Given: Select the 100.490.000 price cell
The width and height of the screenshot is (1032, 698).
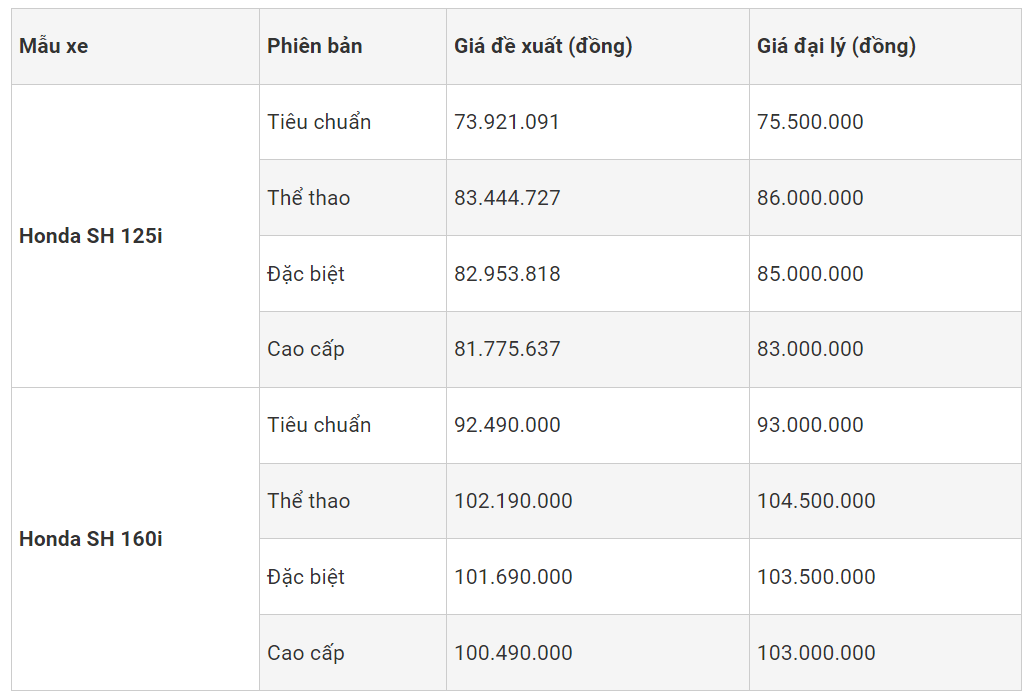Looking at the screenshot, I should point(513,653).
